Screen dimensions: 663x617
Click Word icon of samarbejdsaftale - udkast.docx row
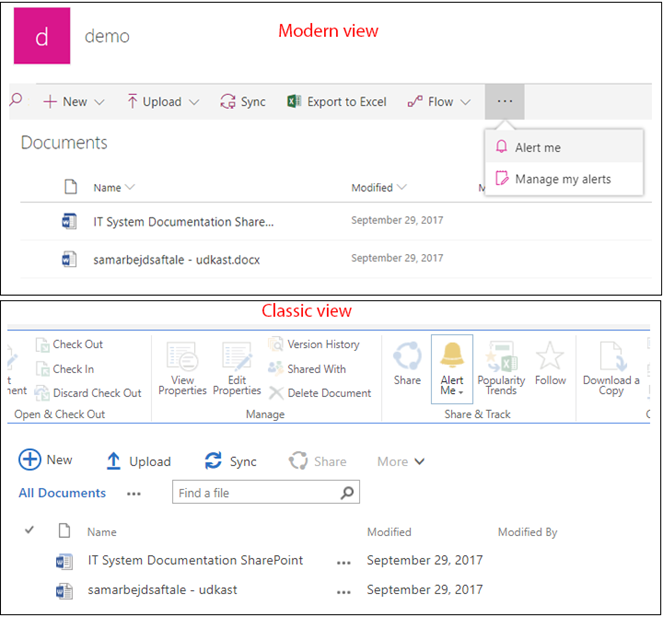coord(69,259)
